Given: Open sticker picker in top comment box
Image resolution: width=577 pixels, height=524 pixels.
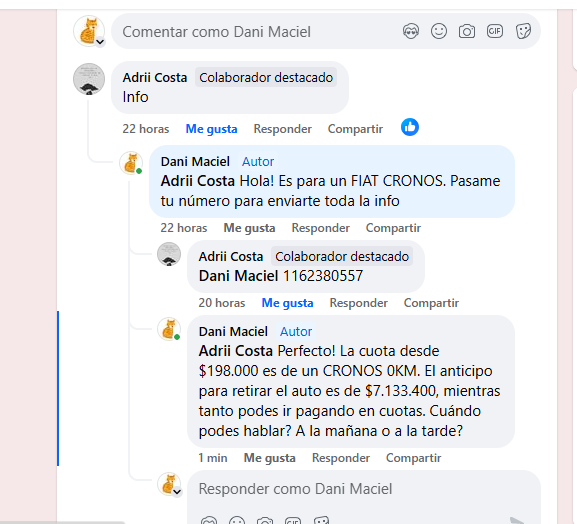Looking at the screenshot, I should (523, 31).
